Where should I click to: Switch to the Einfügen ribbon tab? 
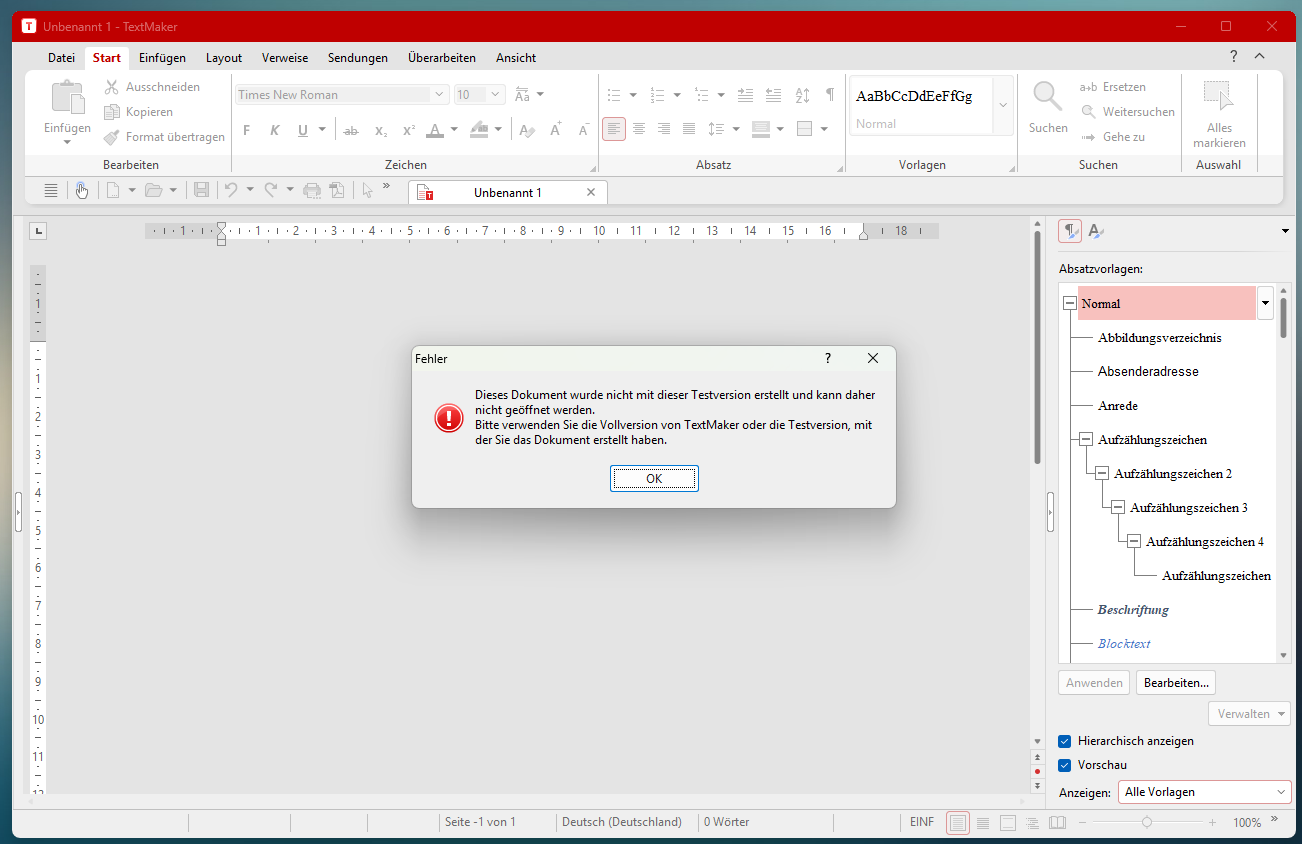click(162, 58)
